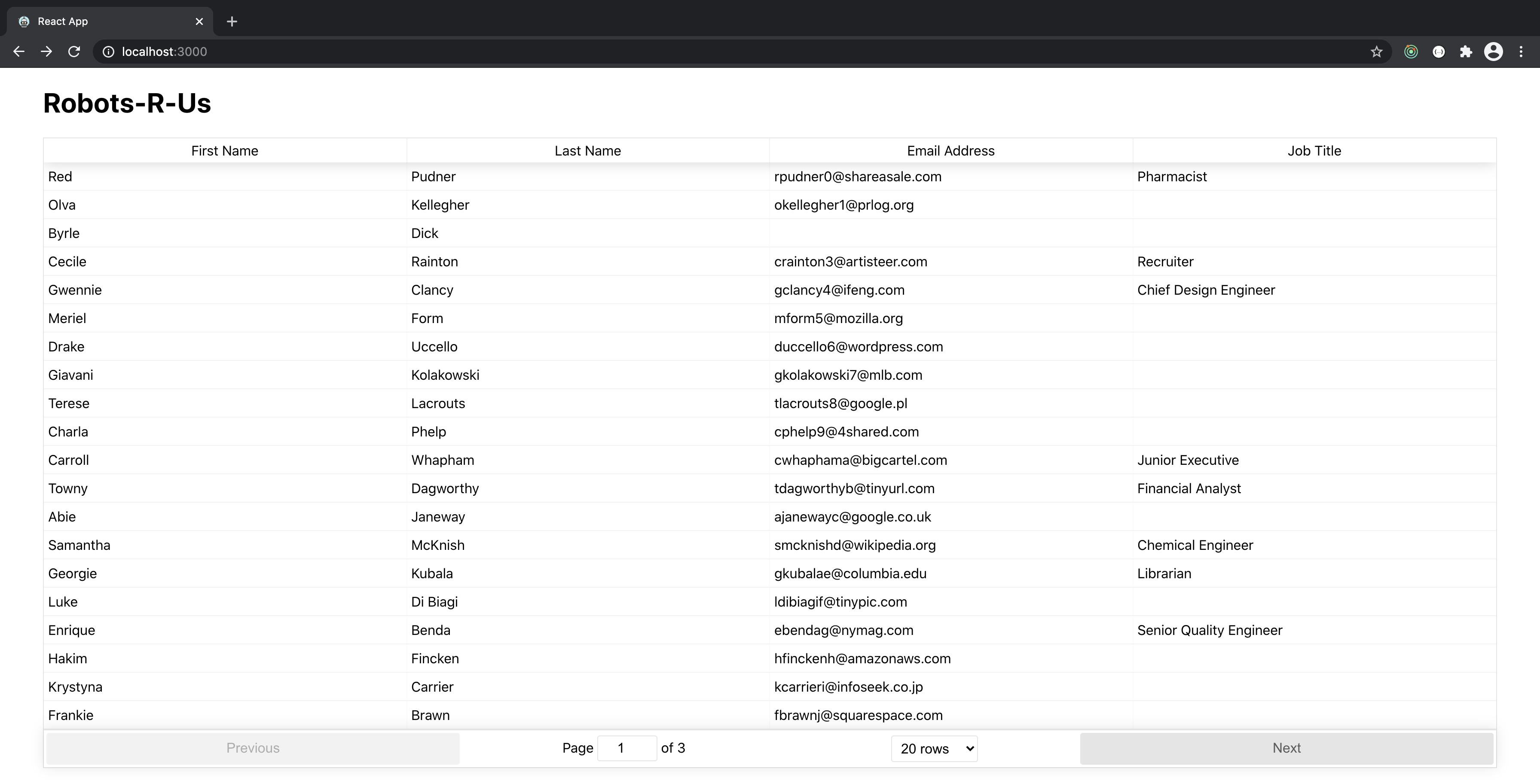
Task: Click the Previous page button
Action: point(253,748)
